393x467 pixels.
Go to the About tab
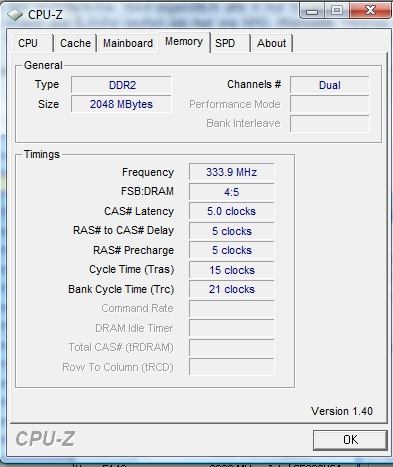(272, 43)
